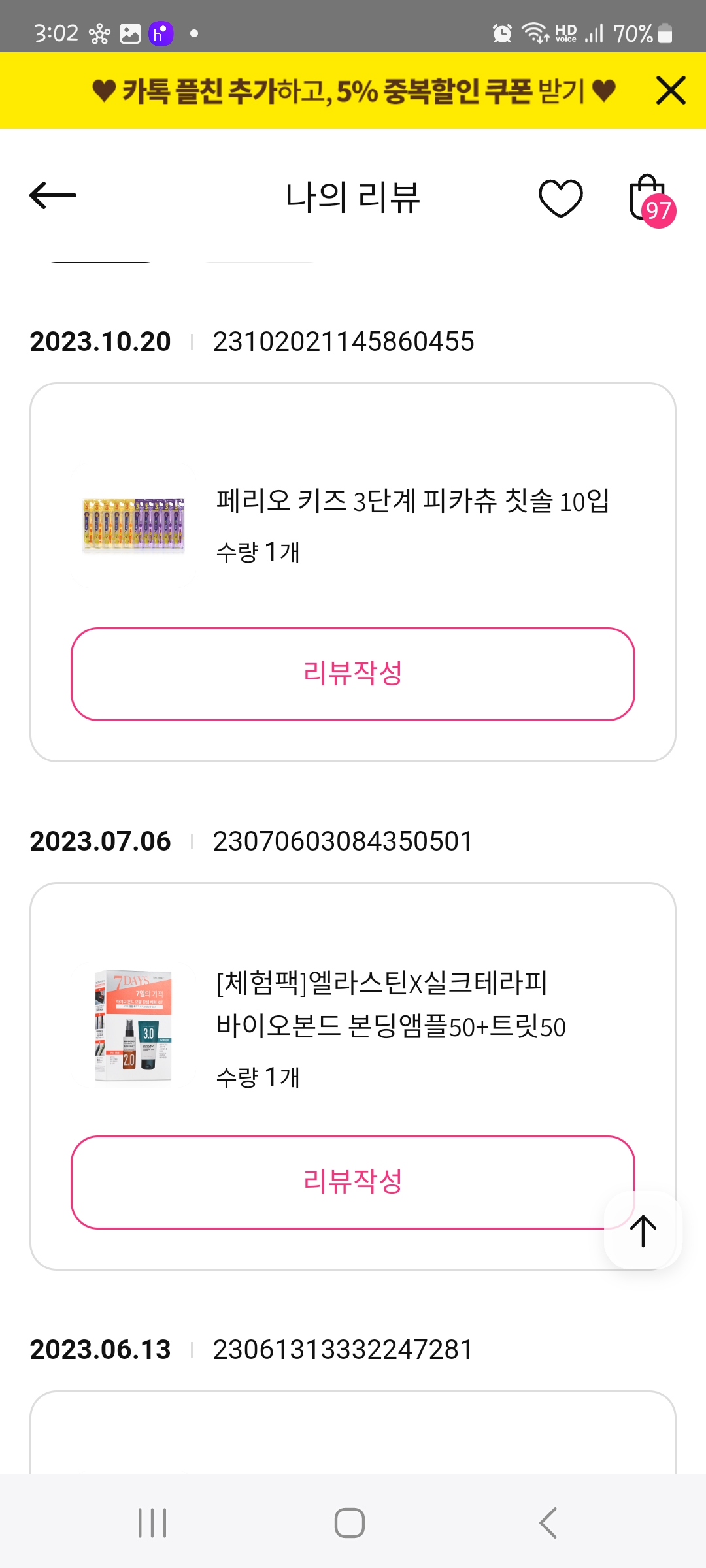
Task: Close the yellow KakaoTalk coupon banner
Action: tap(671, 90)
